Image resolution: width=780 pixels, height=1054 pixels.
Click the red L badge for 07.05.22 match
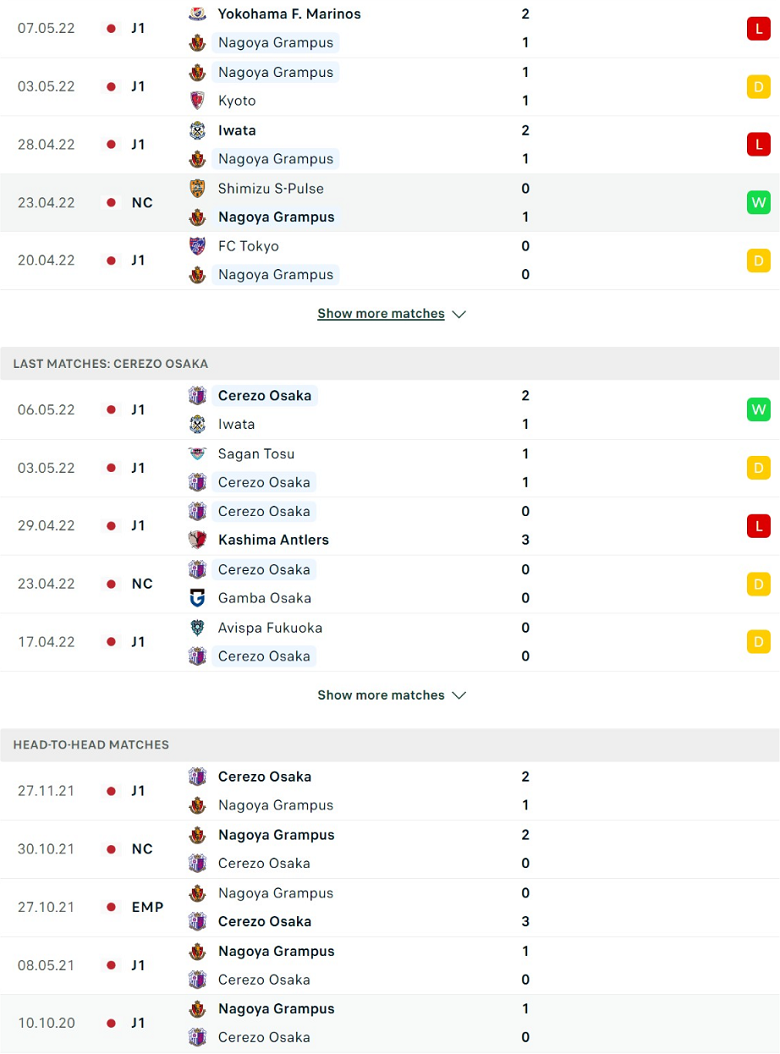758,28
